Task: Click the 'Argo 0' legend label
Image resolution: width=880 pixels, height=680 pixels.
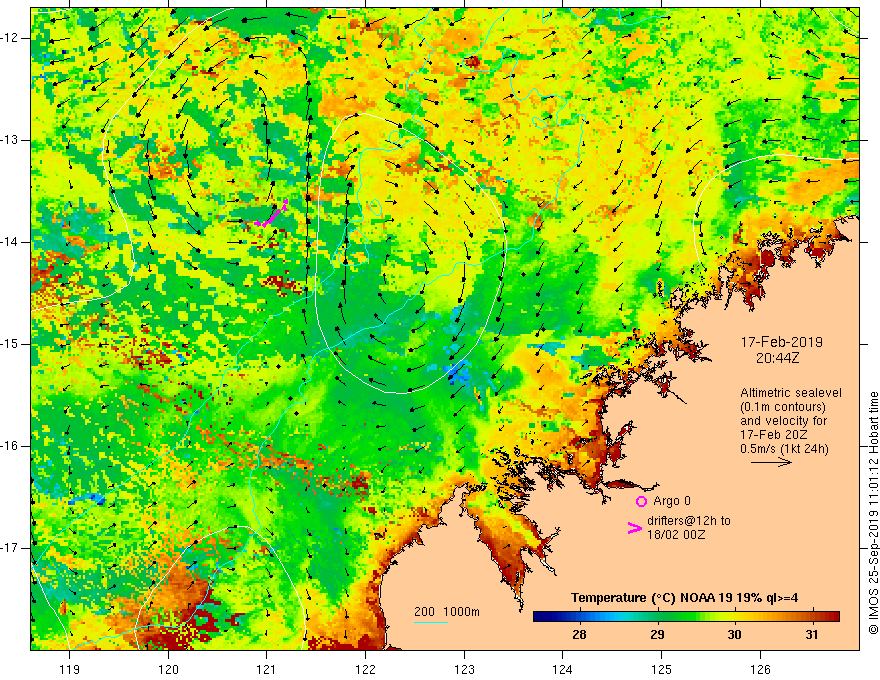Action: [x=672, y=501]
